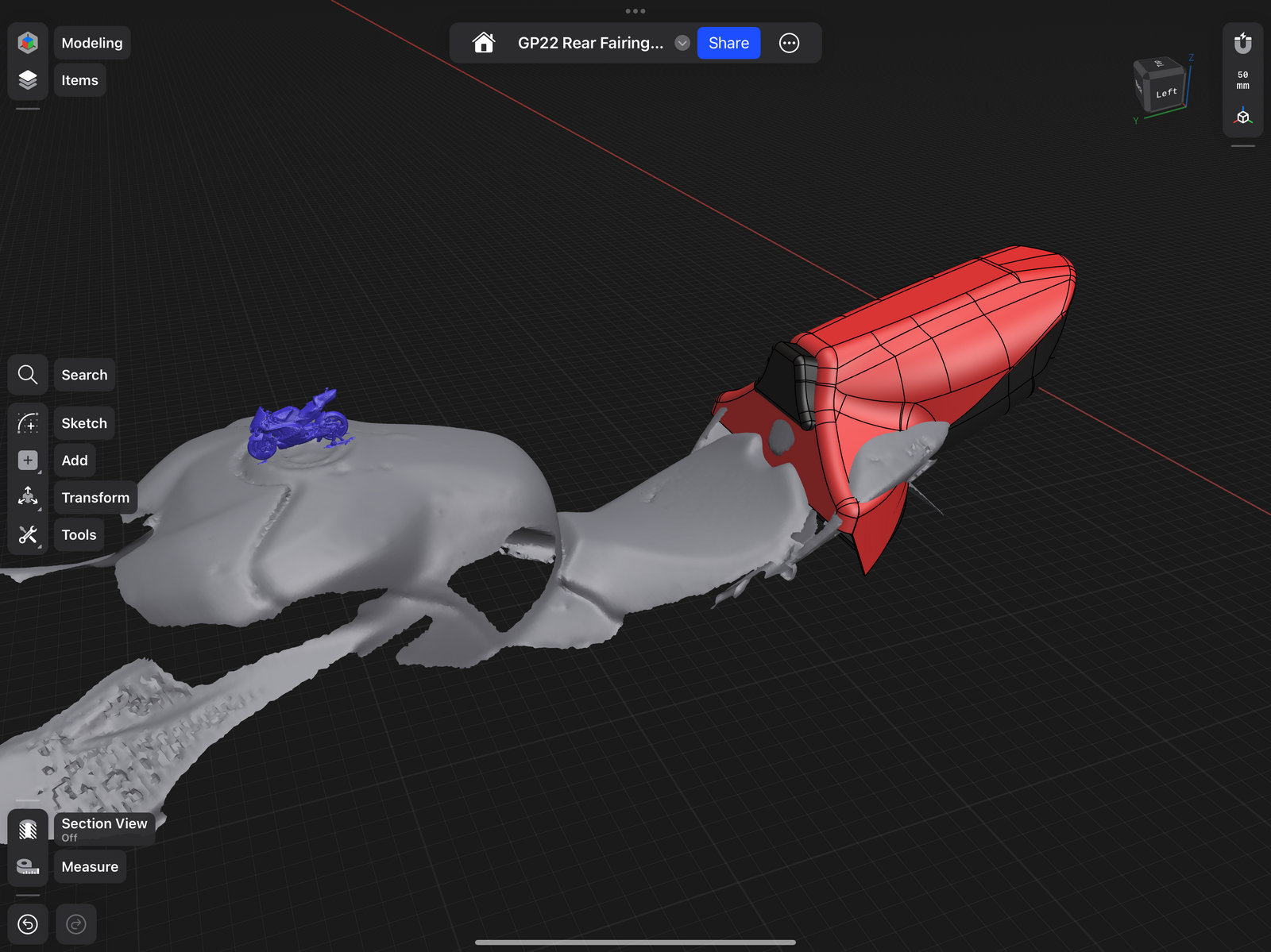Toggle Section View on
The image size is (1271, 952).
[x=28, y=830]
